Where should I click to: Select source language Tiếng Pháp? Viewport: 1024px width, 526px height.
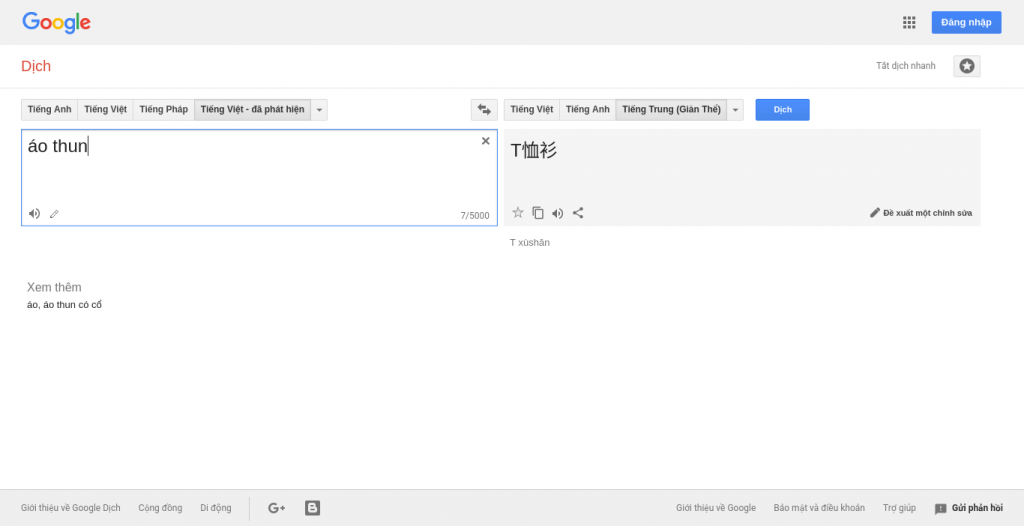[x=163, y=110]
